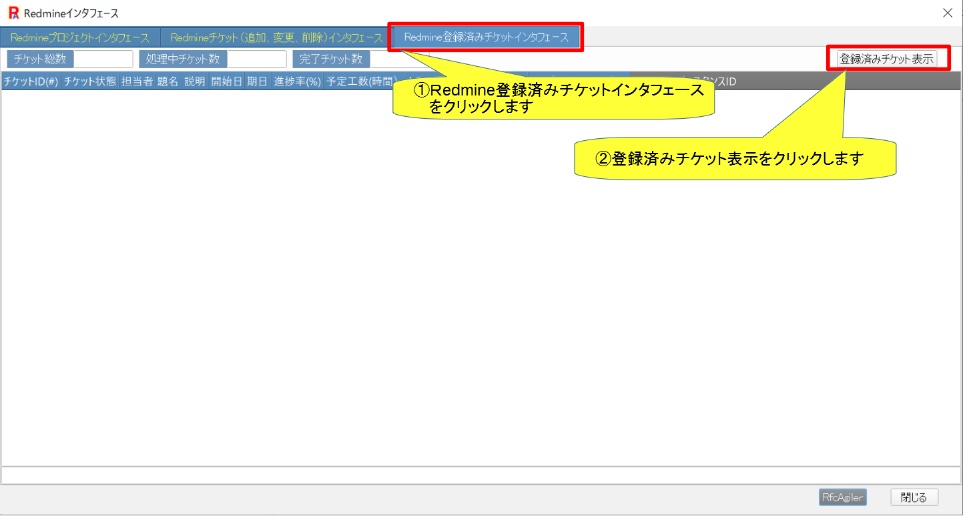Click the チケットID(#) column header
Screen dimensions: 963x516
31,81
